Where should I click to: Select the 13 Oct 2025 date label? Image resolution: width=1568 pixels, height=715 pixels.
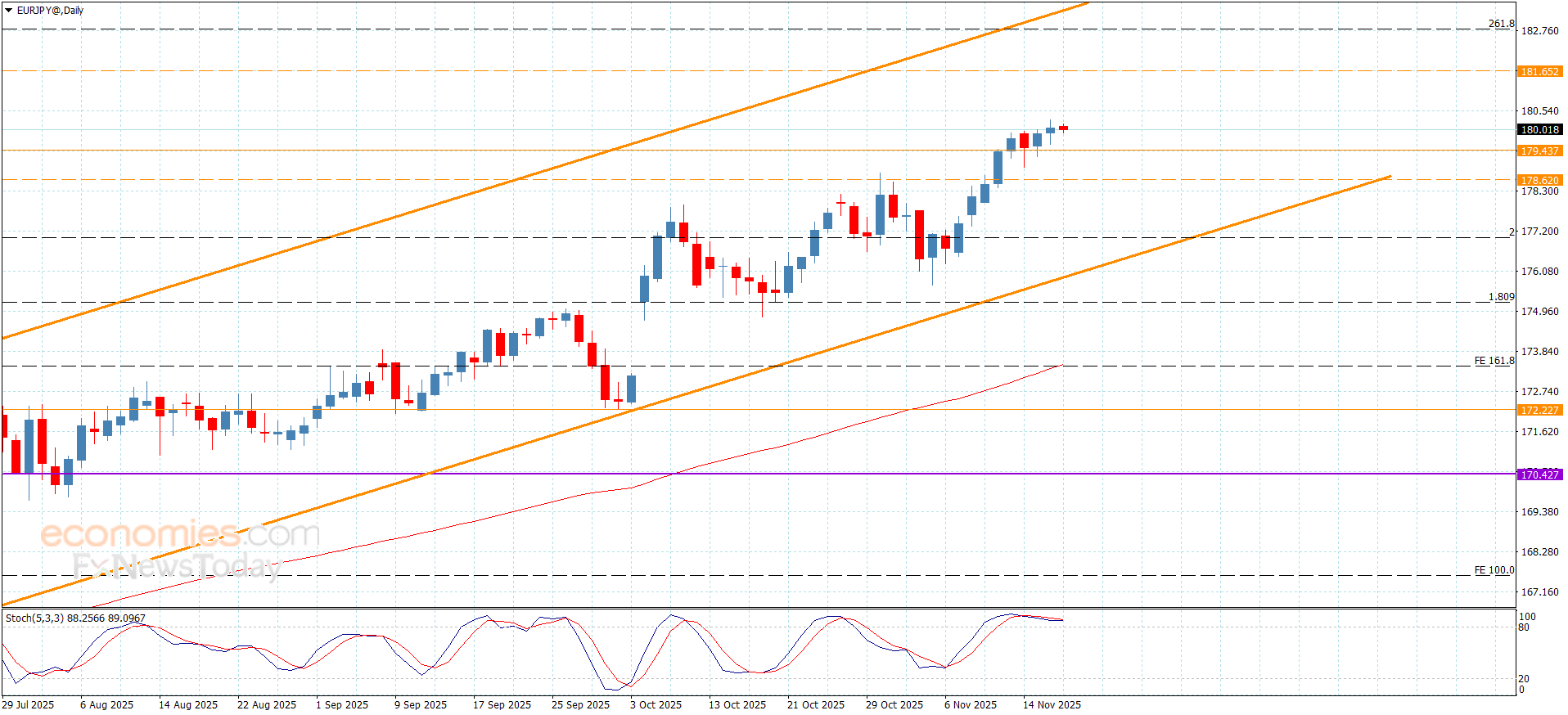pos(737,705)
